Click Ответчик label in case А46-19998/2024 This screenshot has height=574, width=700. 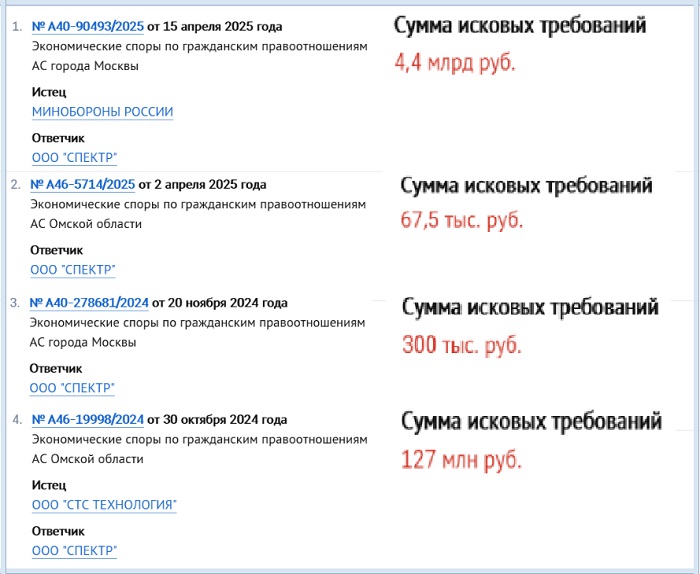58,531
